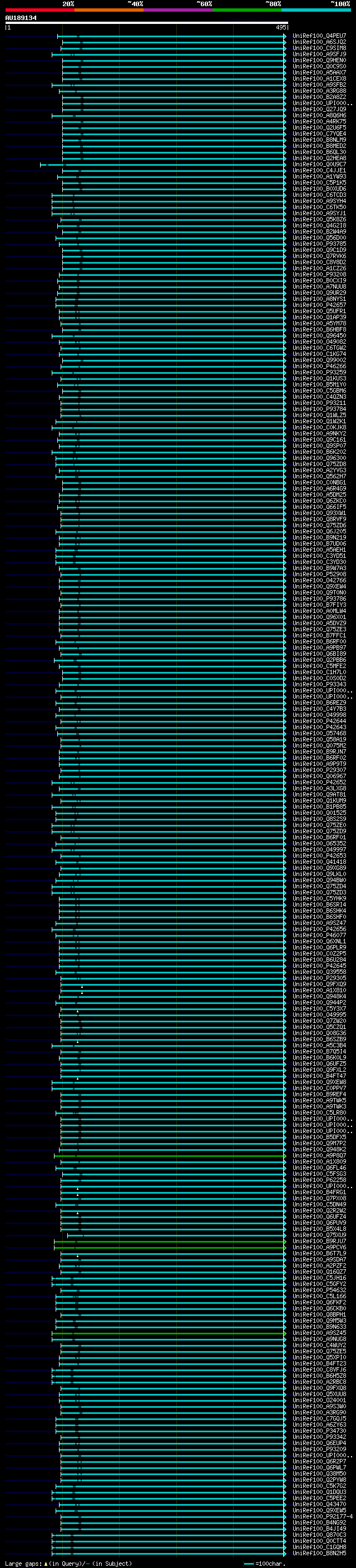The height and width of the screenshot is (1568, 356).
Task: Select the hit UniRef100_P42657
Action: click(x=319, y=305)
